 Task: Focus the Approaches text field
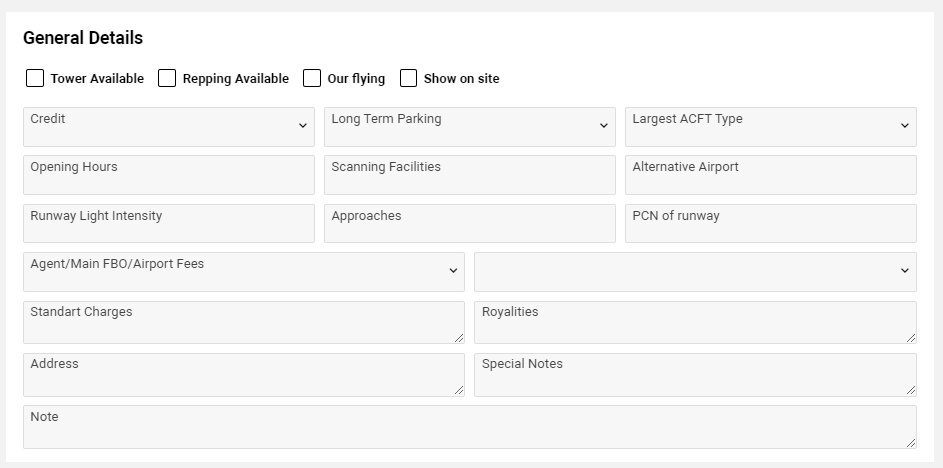(469, 224)
